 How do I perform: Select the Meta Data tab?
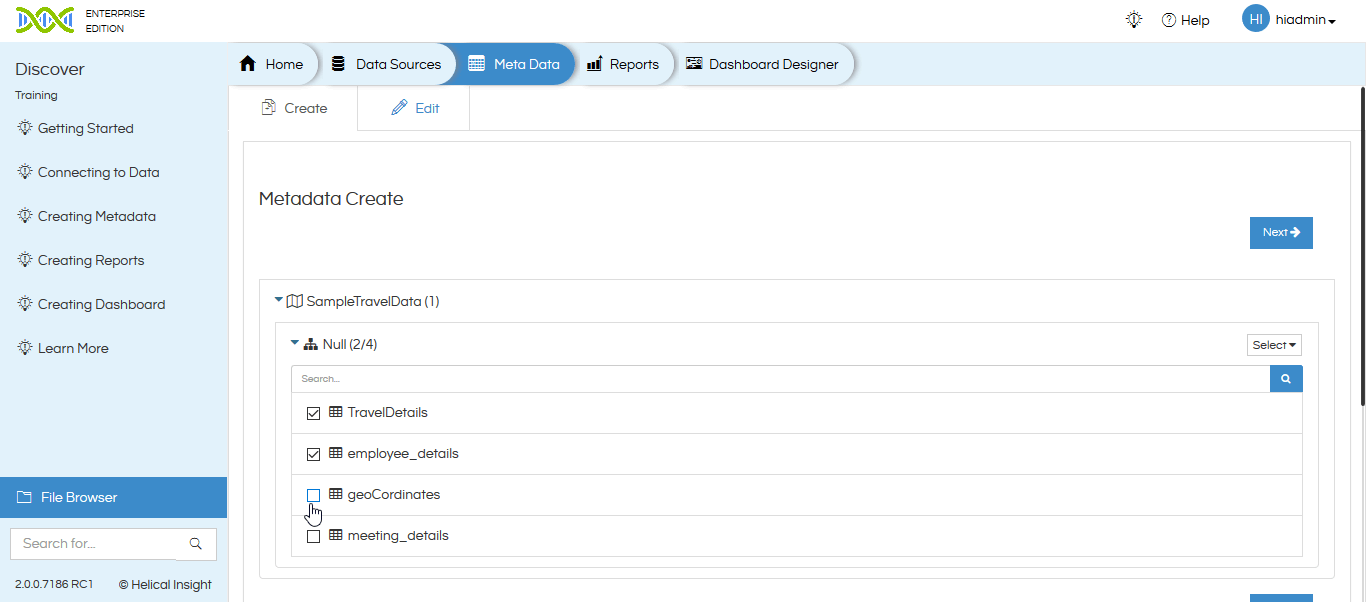point(514,64)
